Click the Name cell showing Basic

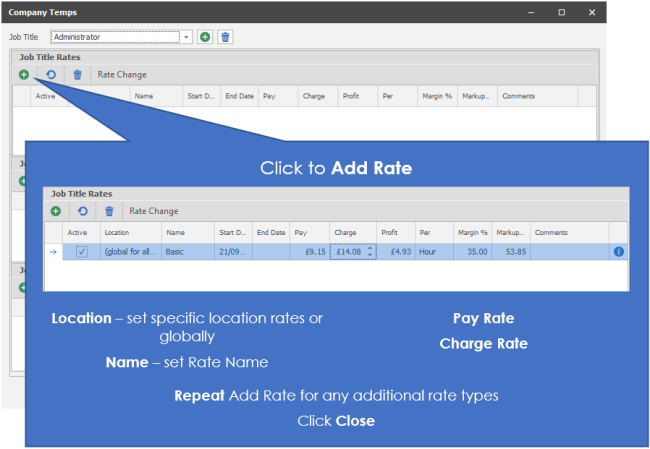coord(188,252)
